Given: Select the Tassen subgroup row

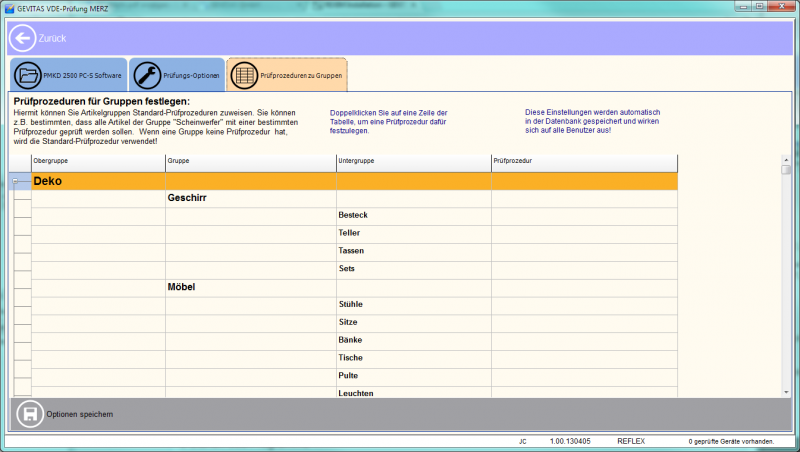Looking at the screenshot, I should pyautogui.click(x=354, y=252).
